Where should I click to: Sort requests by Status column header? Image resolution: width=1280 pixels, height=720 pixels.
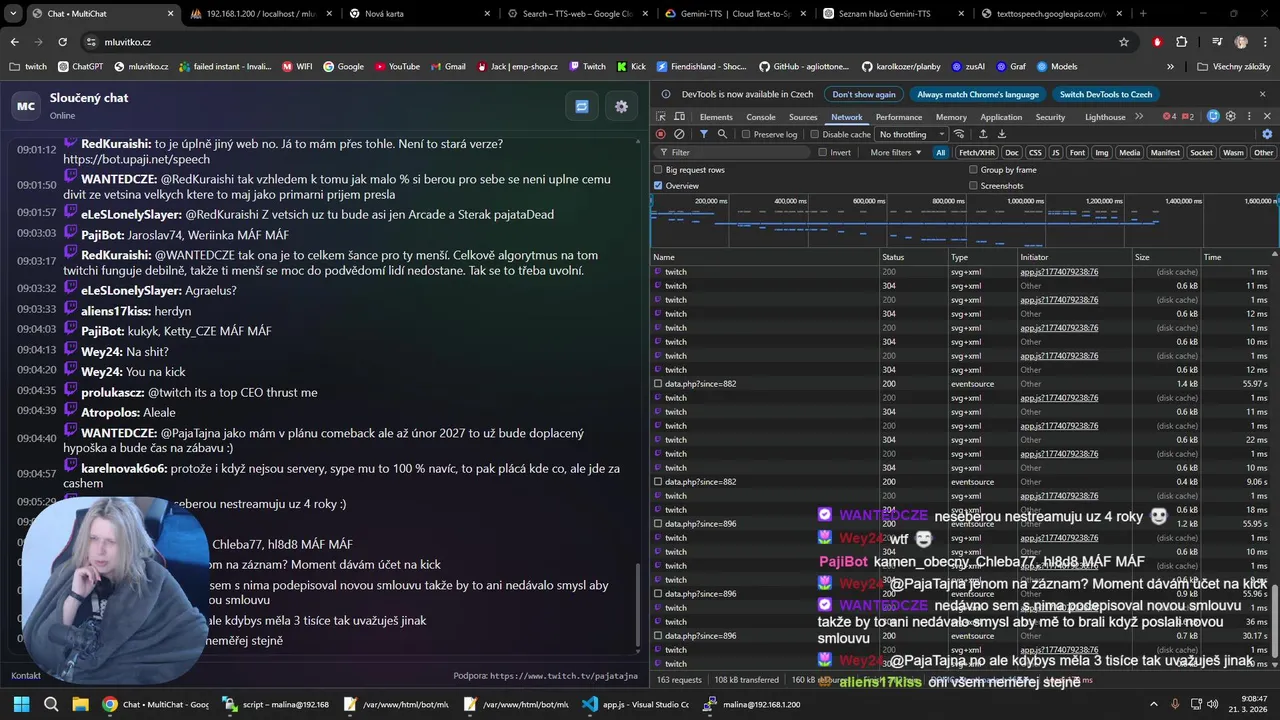pyautogui.click(x=912, y=257)
